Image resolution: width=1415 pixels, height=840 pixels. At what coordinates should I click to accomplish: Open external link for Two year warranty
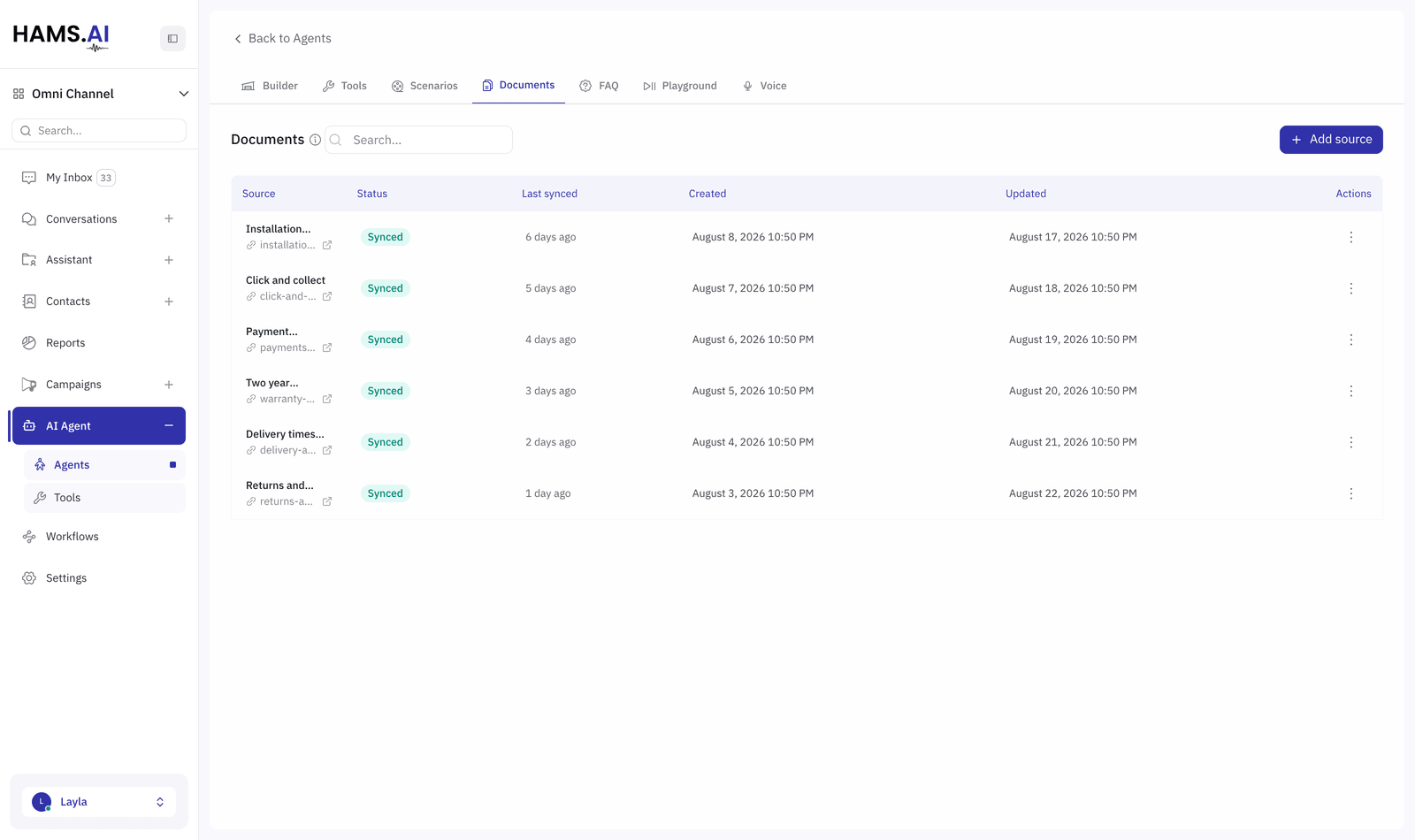click(327, 399)
